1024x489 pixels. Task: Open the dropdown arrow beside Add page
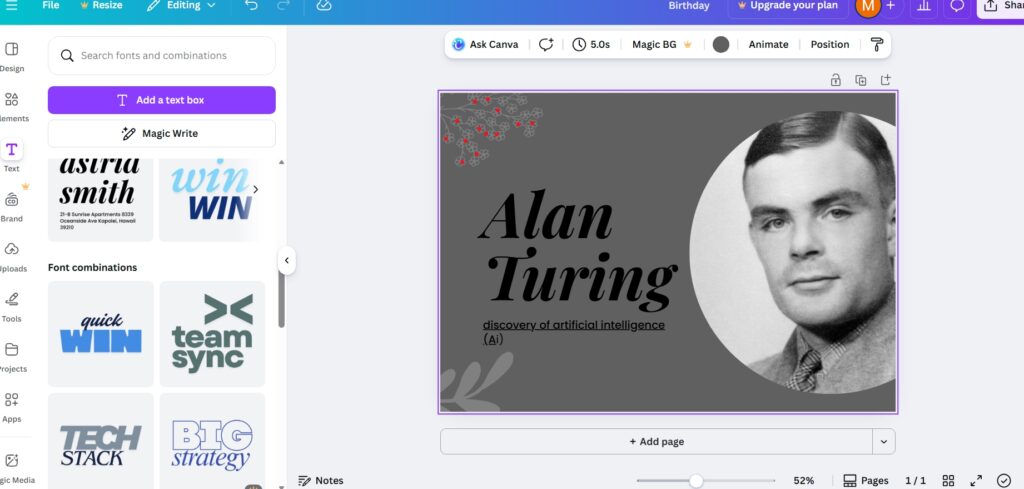(883, 441)
